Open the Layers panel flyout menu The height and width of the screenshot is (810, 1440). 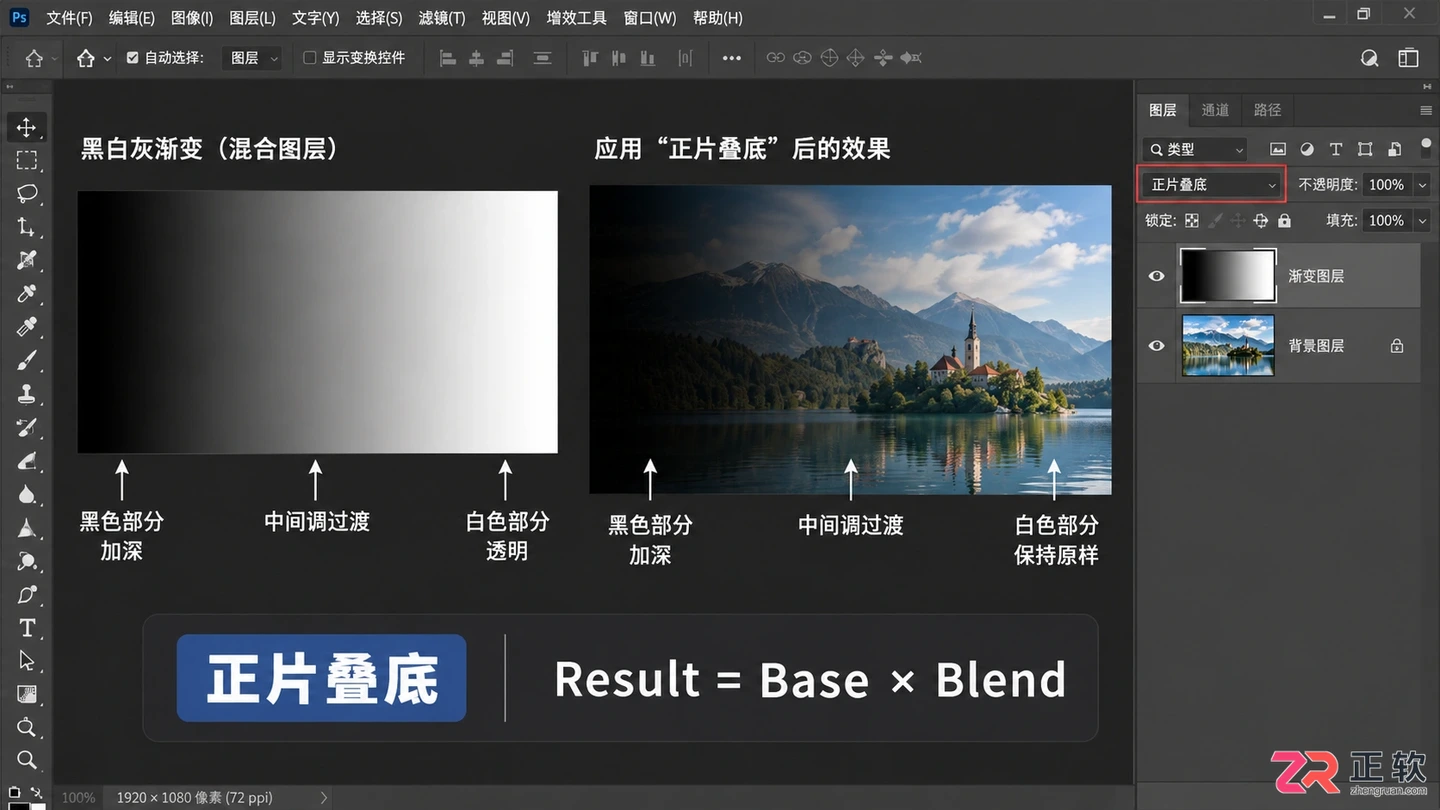point(1426,110)
